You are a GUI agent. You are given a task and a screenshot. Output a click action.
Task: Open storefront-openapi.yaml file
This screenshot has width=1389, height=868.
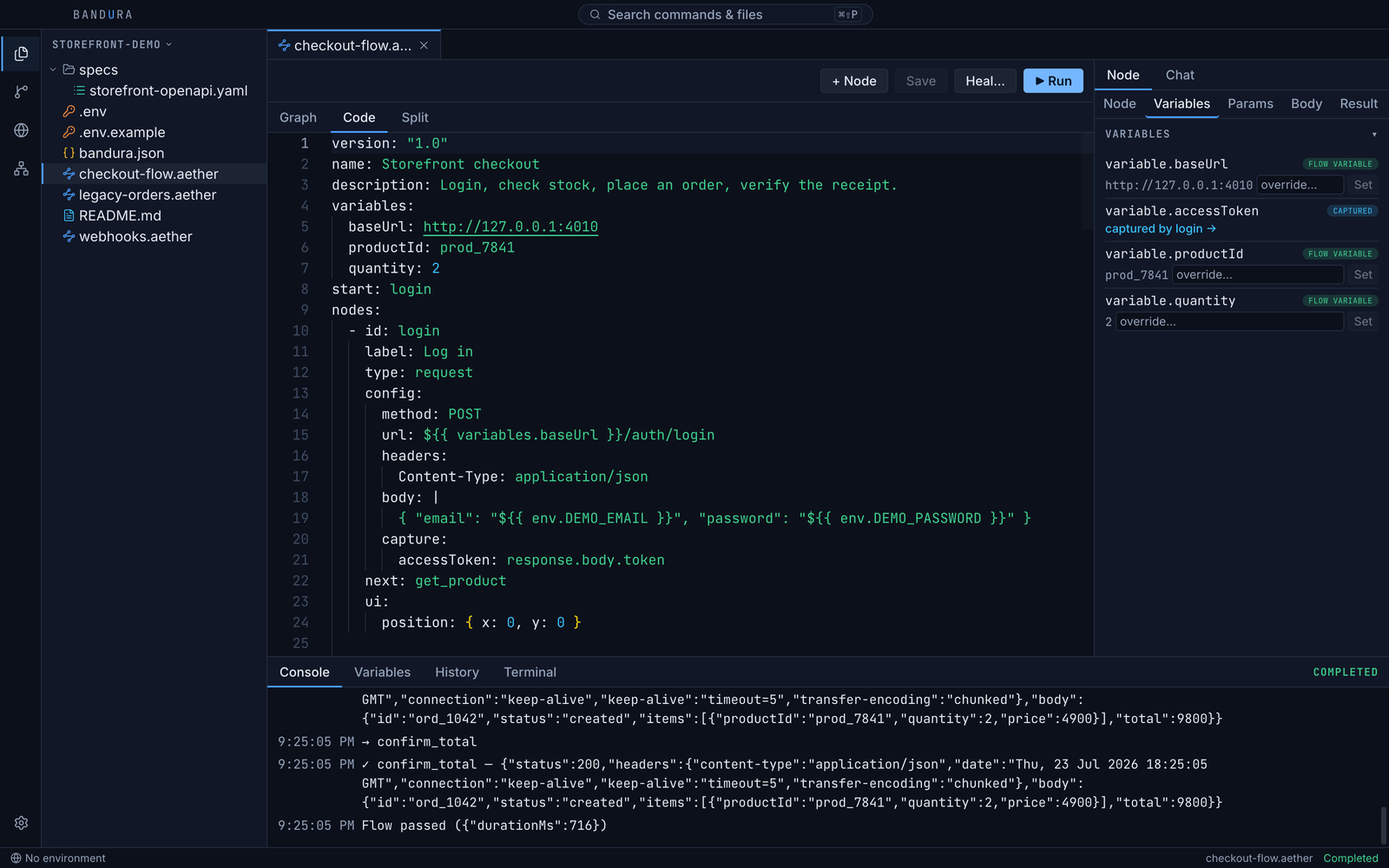click(154, 90)
